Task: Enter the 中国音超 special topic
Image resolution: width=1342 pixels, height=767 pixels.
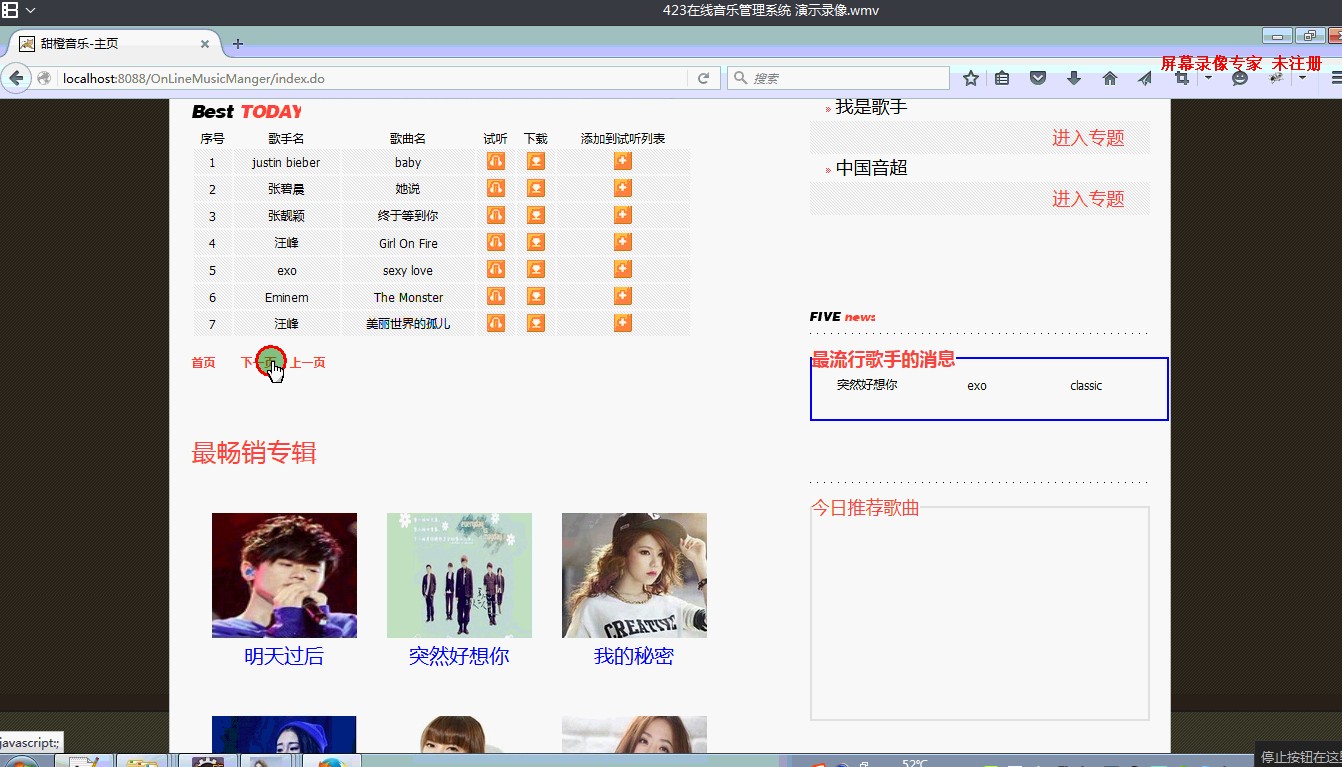Action: [x=1088, y=199]
